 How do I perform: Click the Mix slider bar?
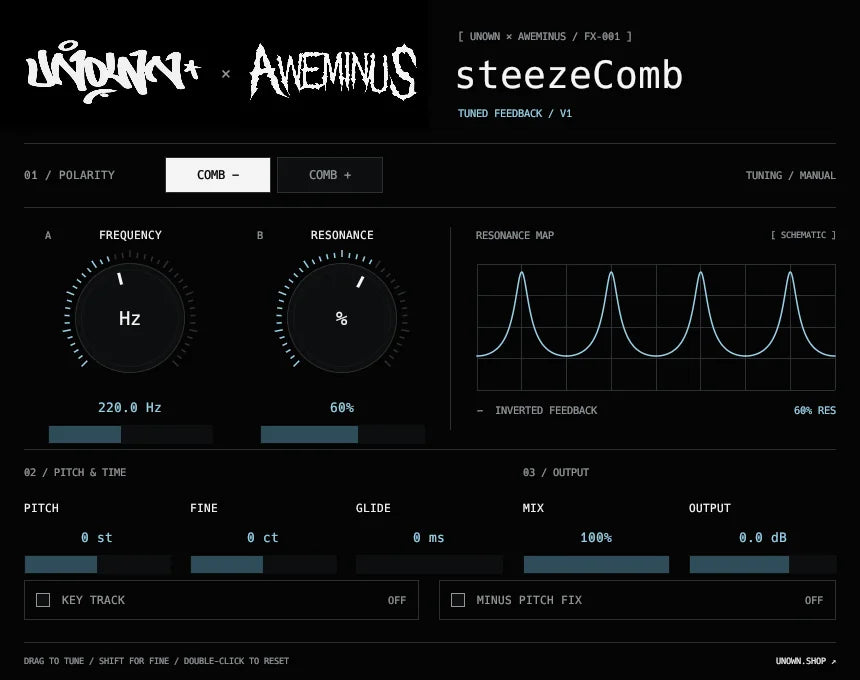(596, 564)
